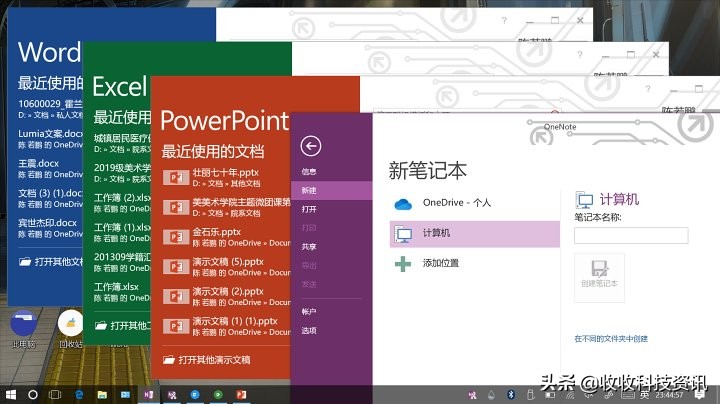The width and height of the screenshot is (720, 404).
Task: Launch Microsoft Edge from the taskbar
Action: pos(79,395)
